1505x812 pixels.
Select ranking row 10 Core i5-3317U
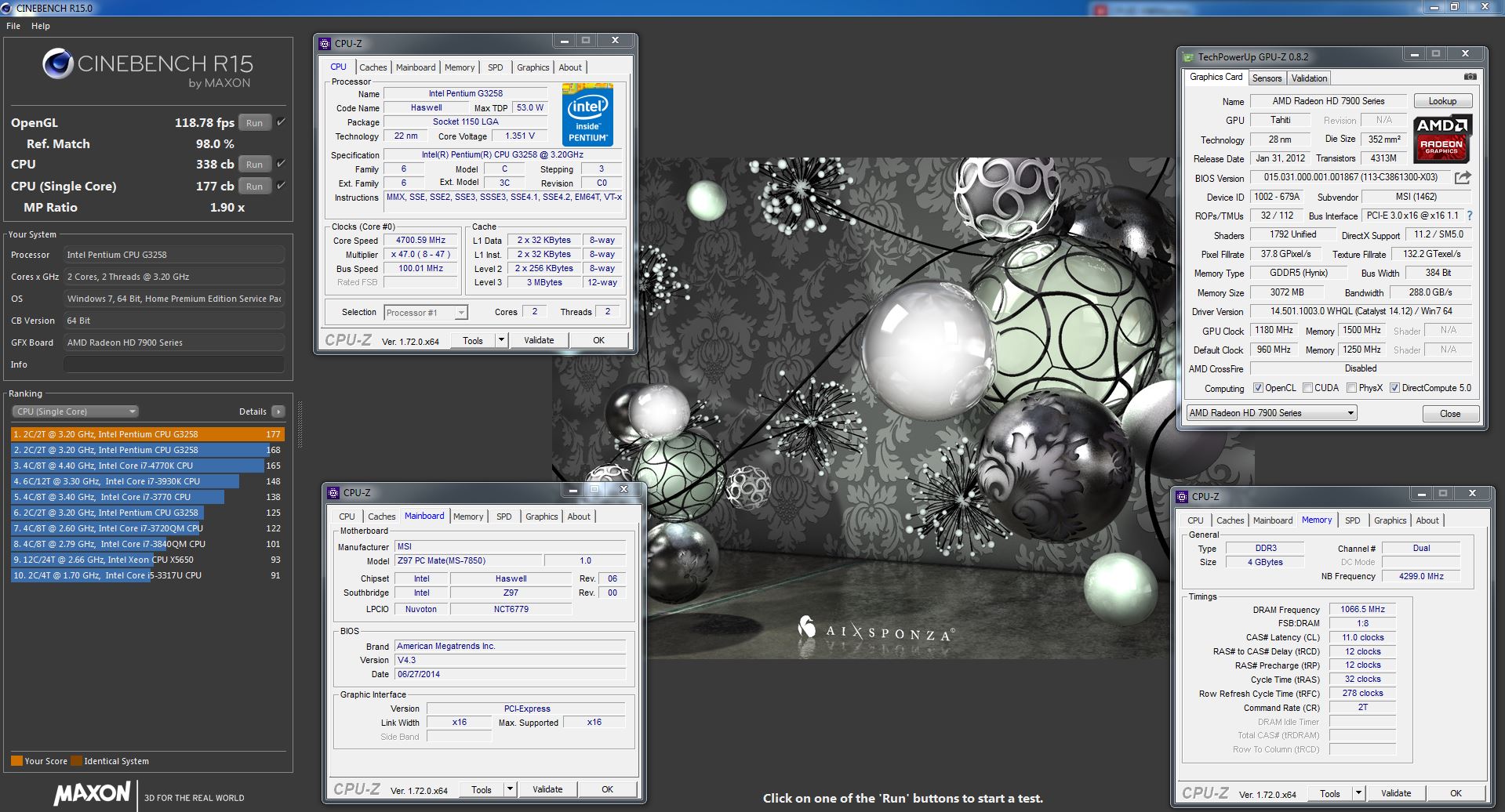(x=147, y=575)
